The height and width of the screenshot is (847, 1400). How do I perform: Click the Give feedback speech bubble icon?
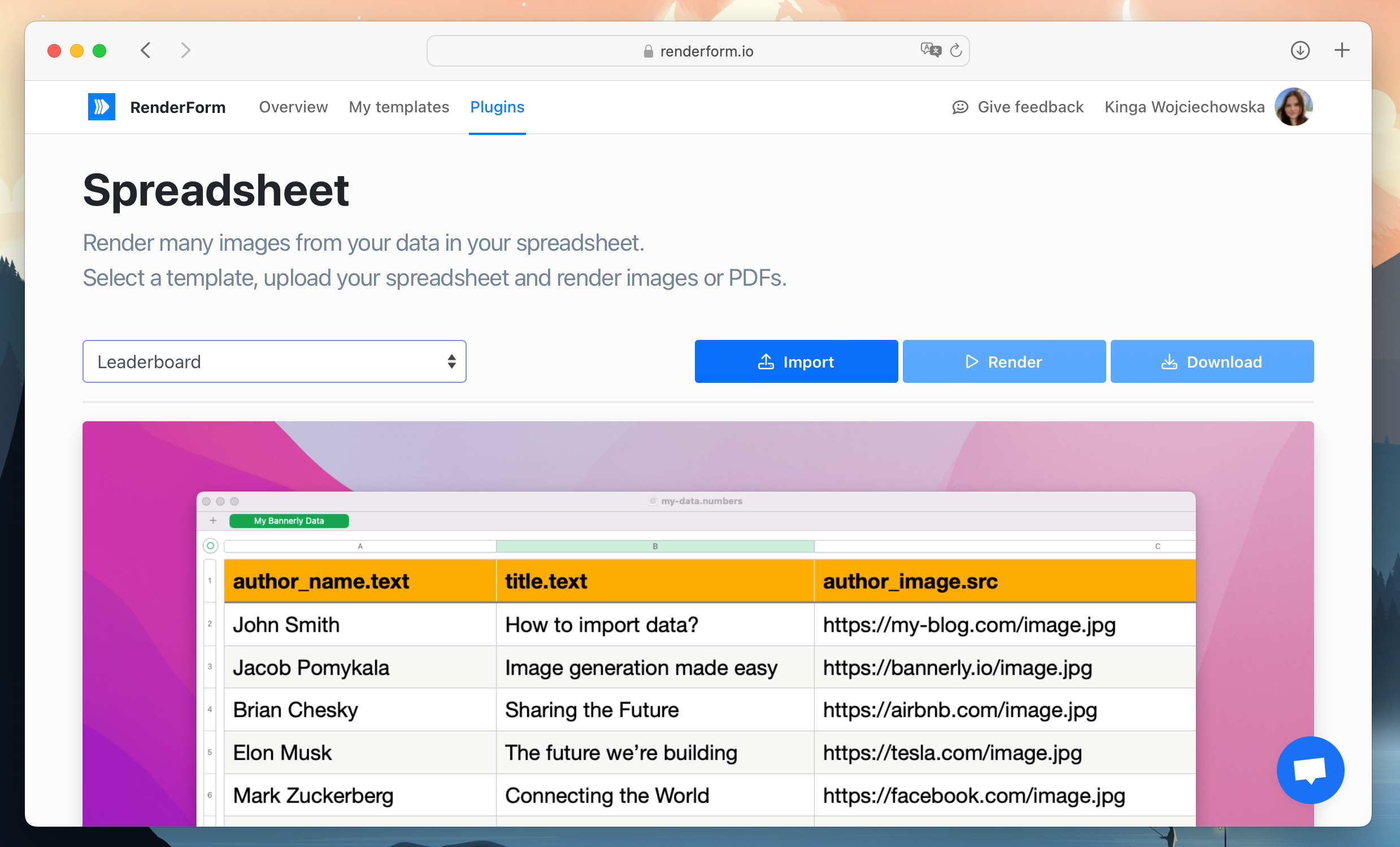tap(960, 107)
